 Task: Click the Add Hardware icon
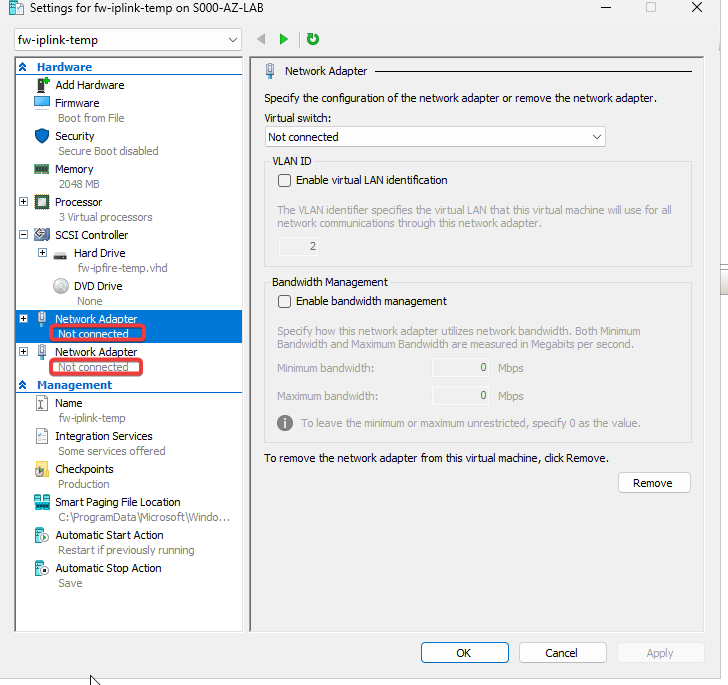(42, 85)
